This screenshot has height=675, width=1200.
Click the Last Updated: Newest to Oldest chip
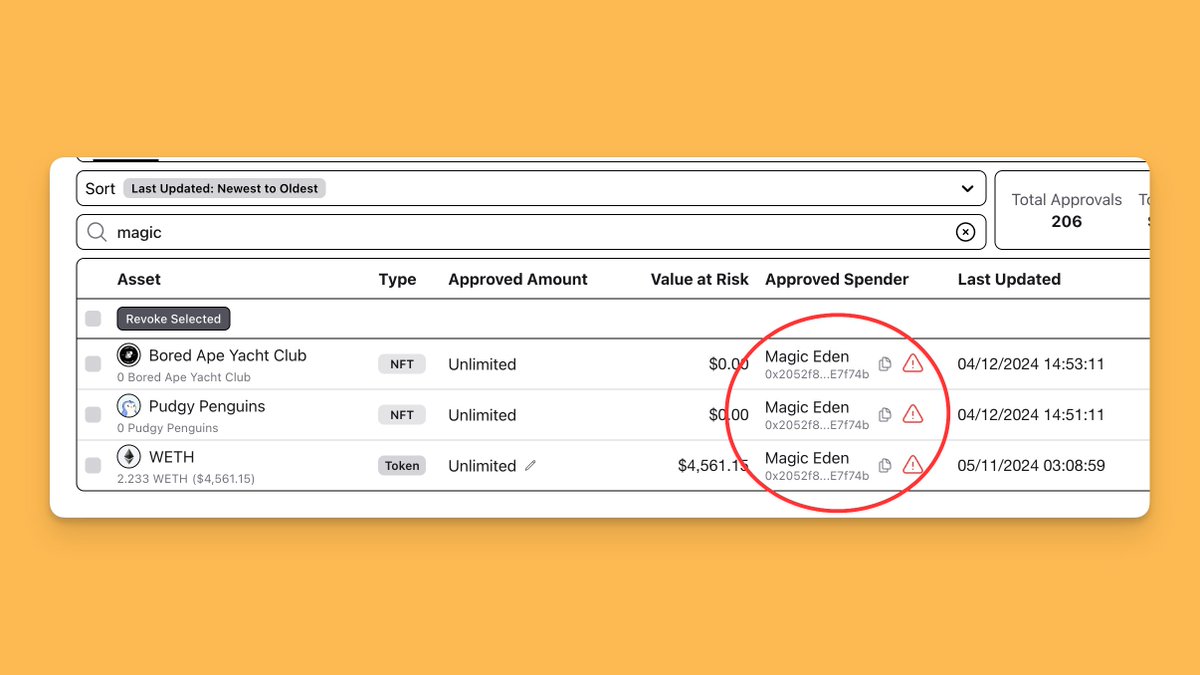(224, 188)
